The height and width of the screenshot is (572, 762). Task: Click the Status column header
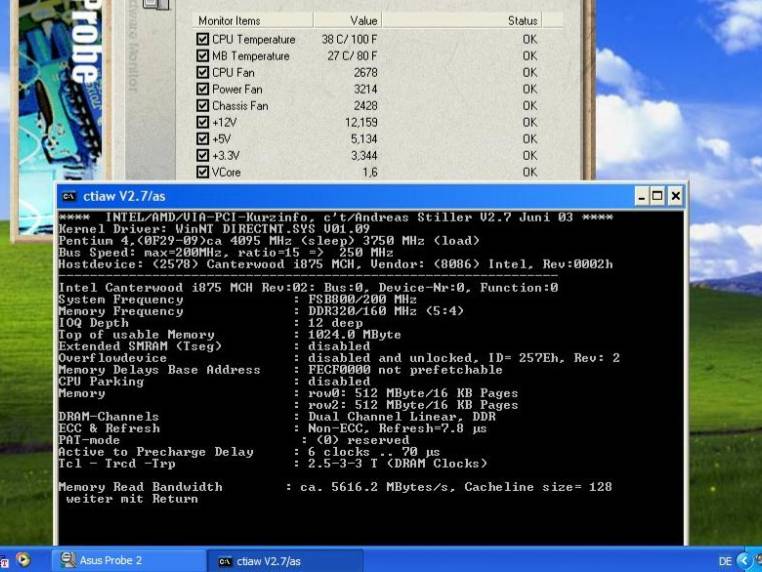462,20
